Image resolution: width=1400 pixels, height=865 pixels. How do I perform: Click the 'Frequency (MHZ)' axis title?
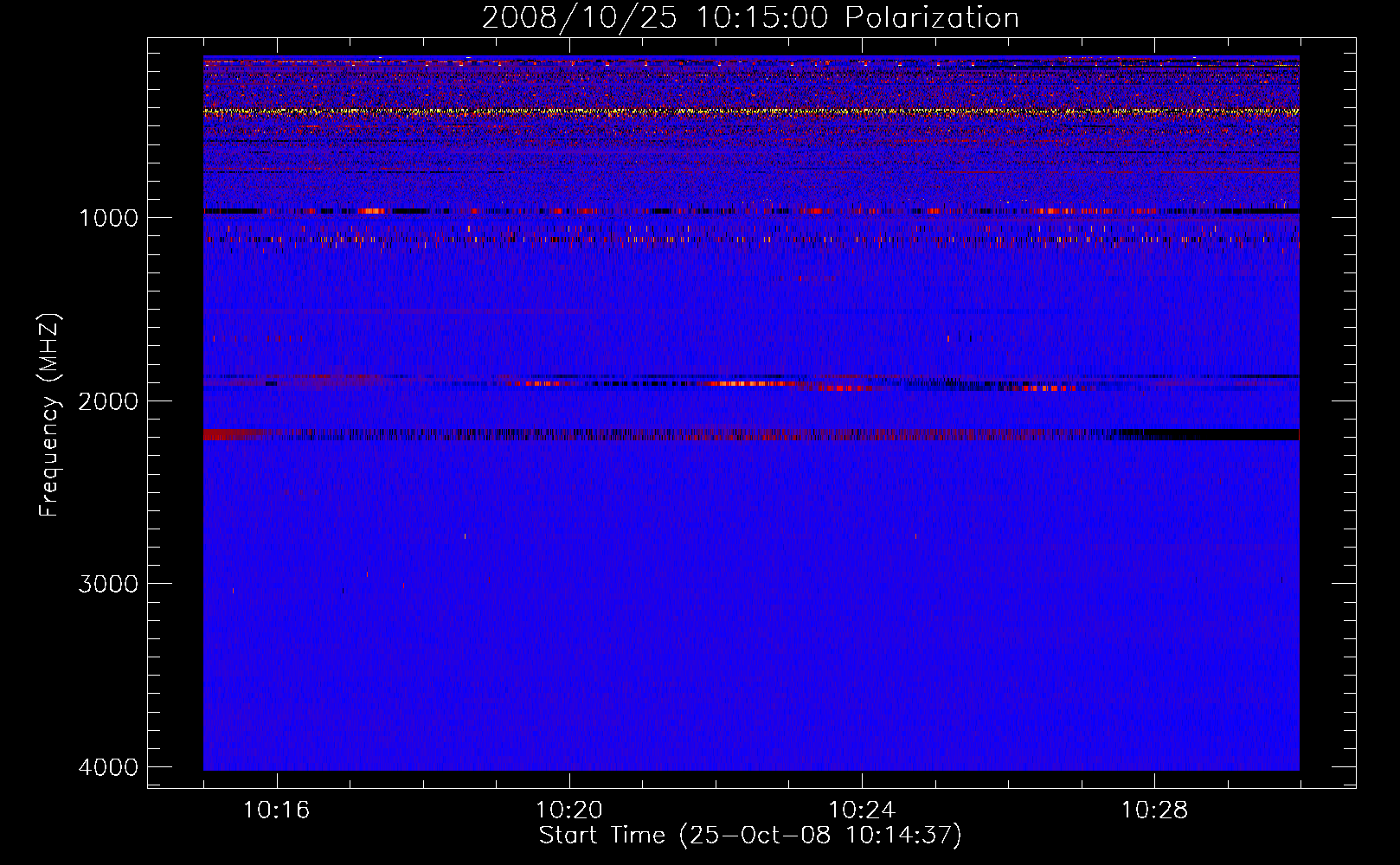pos(49,414)
